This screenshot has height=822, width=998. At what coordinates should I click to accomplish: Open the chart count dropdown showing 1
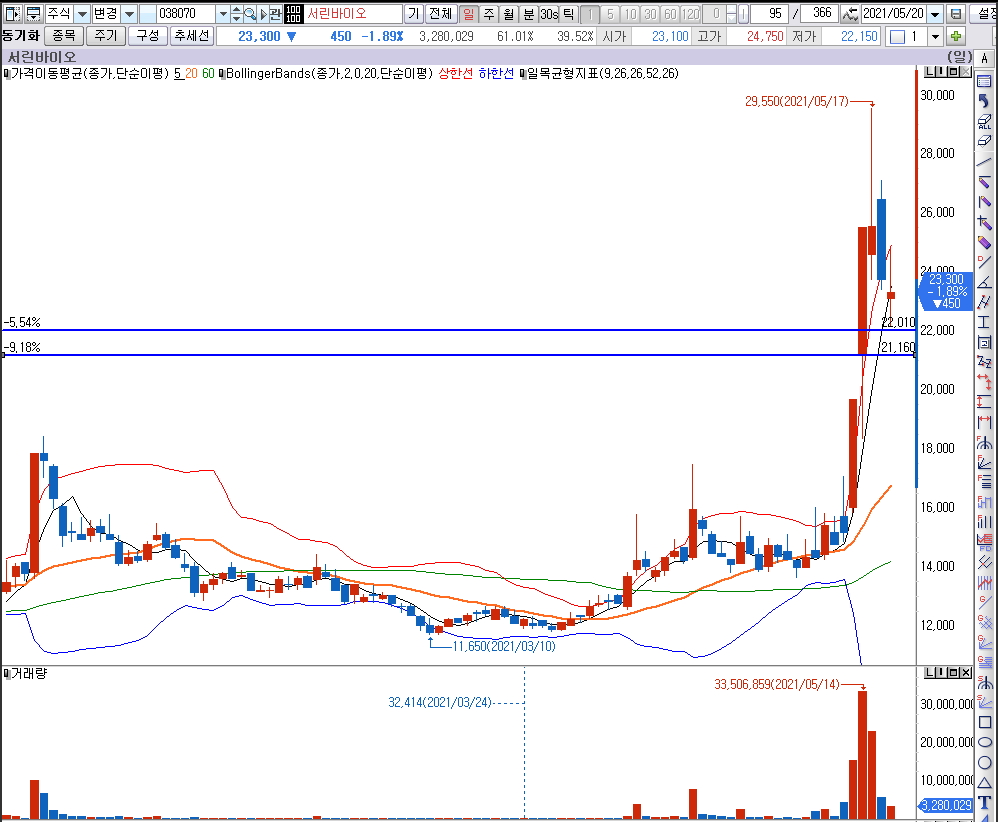(x=935, y=36)
